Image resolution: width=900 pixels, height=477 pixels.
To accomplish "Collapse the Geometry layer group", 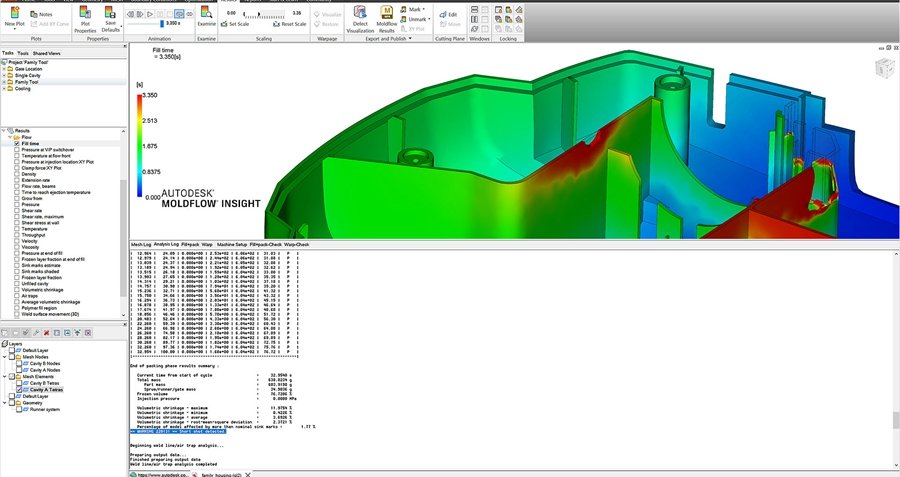I will click(5, 403).
